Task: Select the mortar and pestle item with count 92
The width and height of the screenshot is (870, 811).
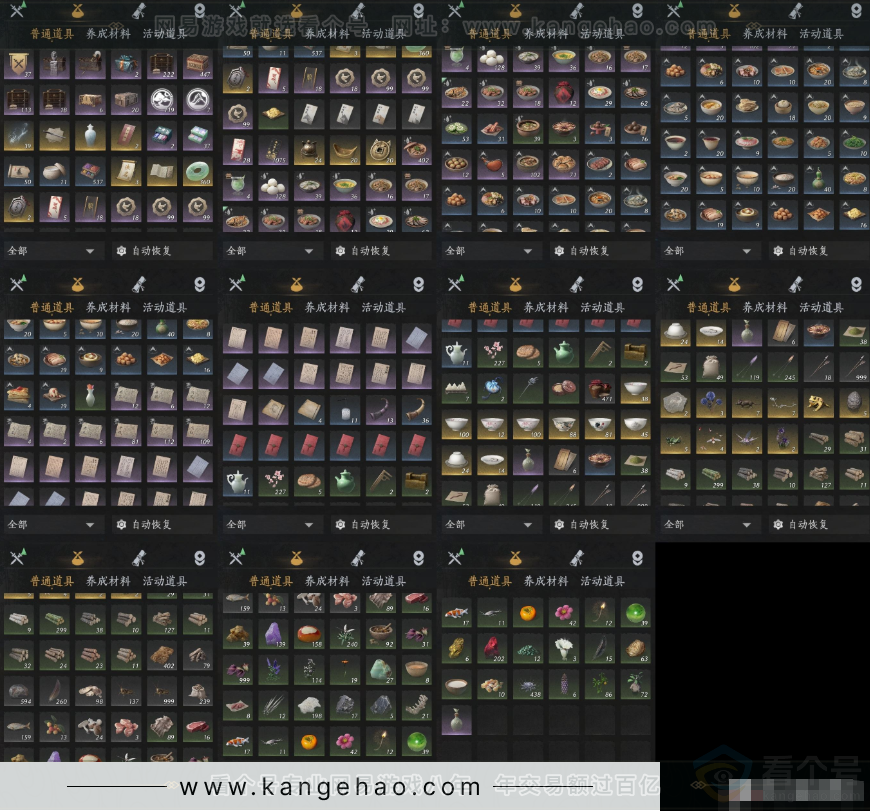Action: (x=381, y=633)
